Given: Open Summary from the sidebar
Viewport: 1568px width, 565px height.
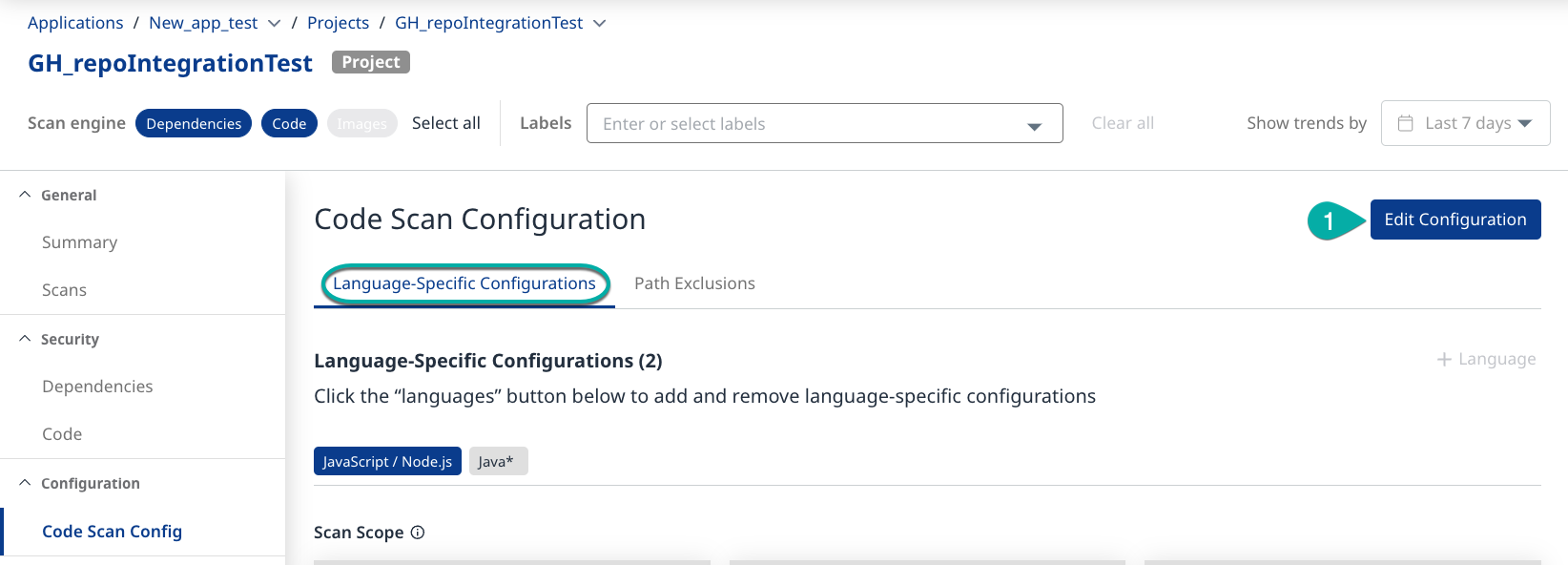Looking at the screenshot, I should tap(79, 241).
